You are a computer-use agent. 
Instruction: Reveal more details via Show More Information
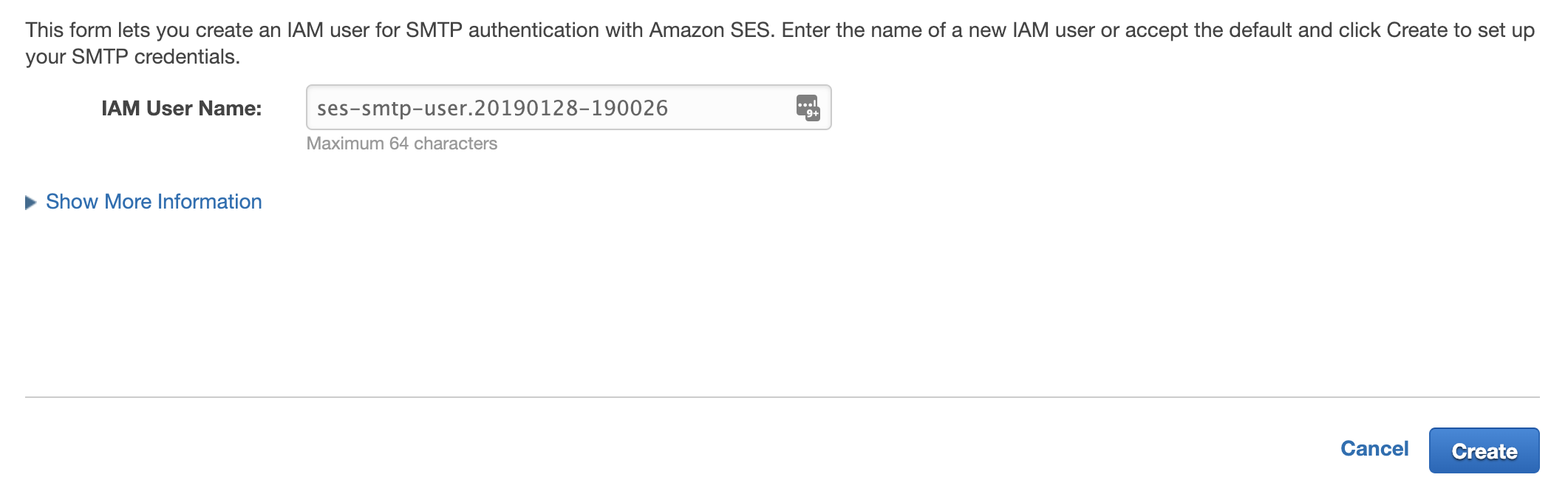click(x=154, y=202)
